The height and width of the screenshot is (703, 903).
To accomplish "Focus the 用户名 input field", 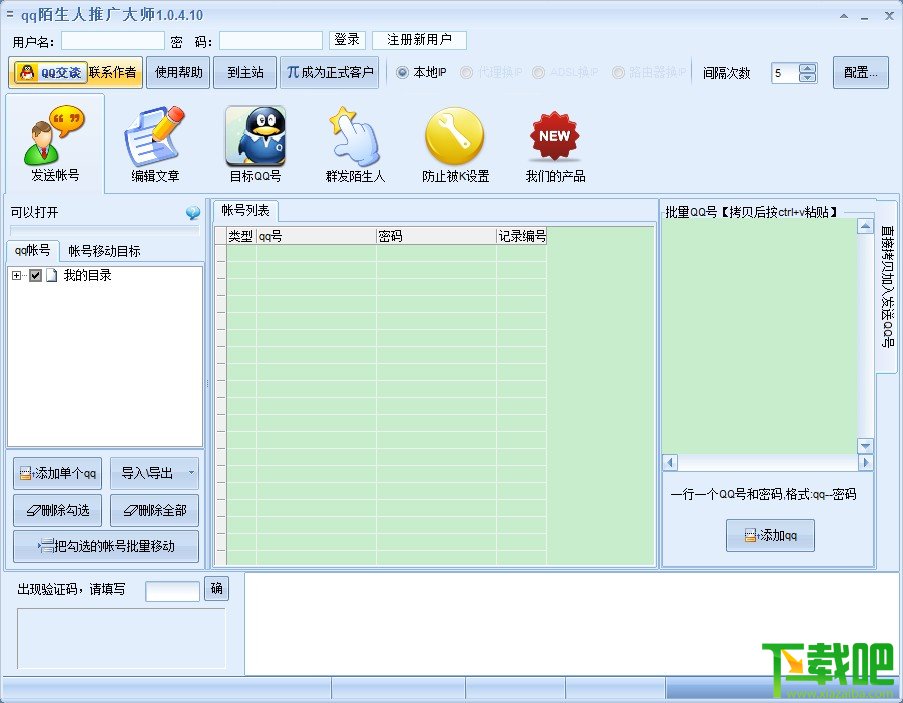I will tap(113, 40).
